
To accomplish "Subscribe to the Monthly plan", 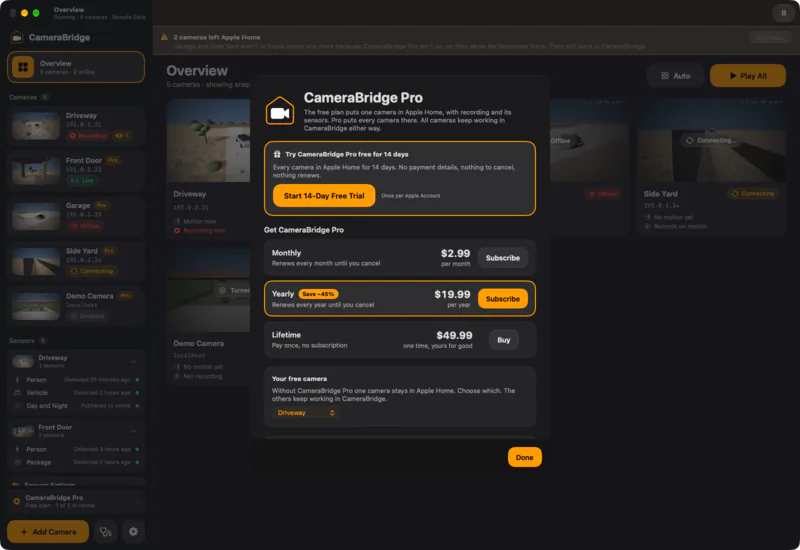I will tap(503, 258).
